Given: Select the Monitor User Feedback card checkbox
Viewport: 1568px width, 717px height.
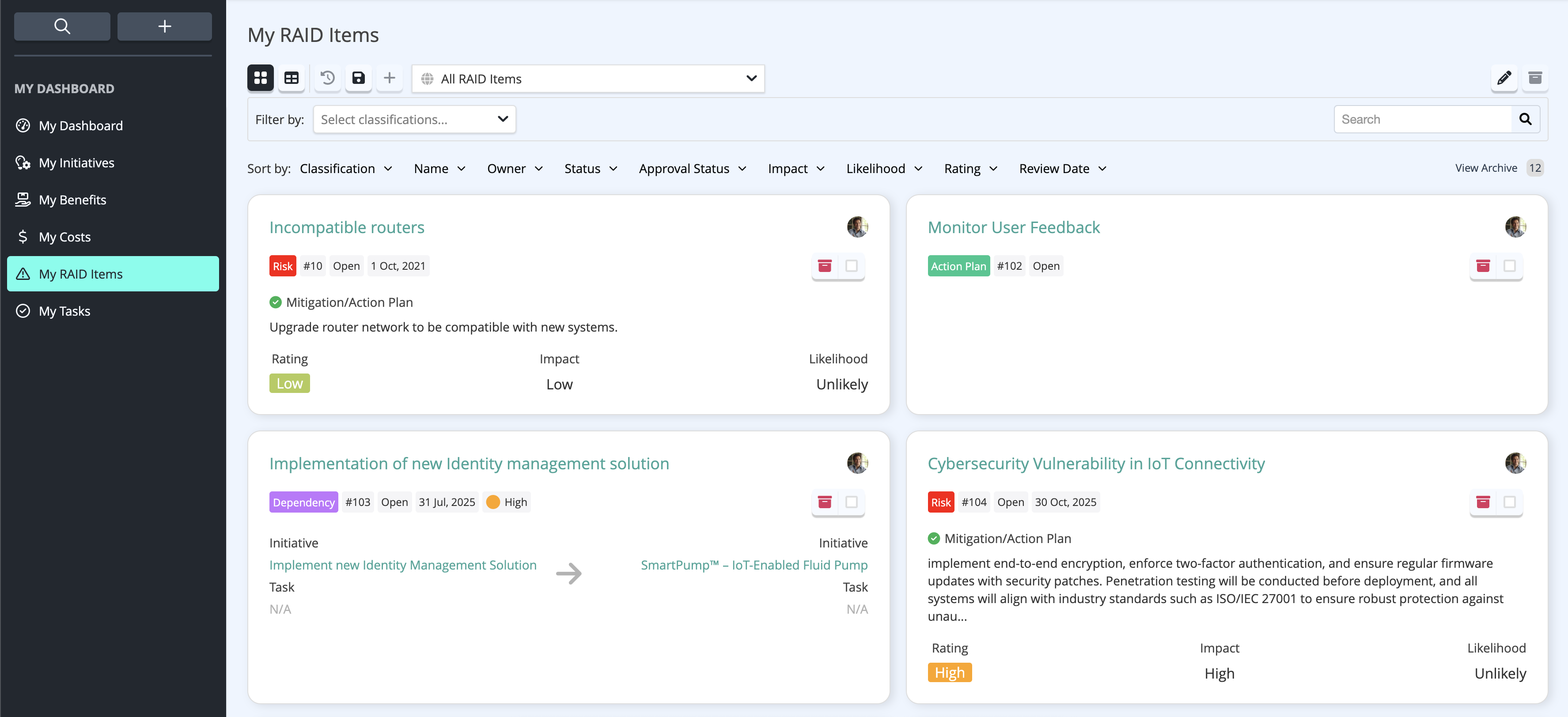Looking at the screenshot, I should (1510, 266).
